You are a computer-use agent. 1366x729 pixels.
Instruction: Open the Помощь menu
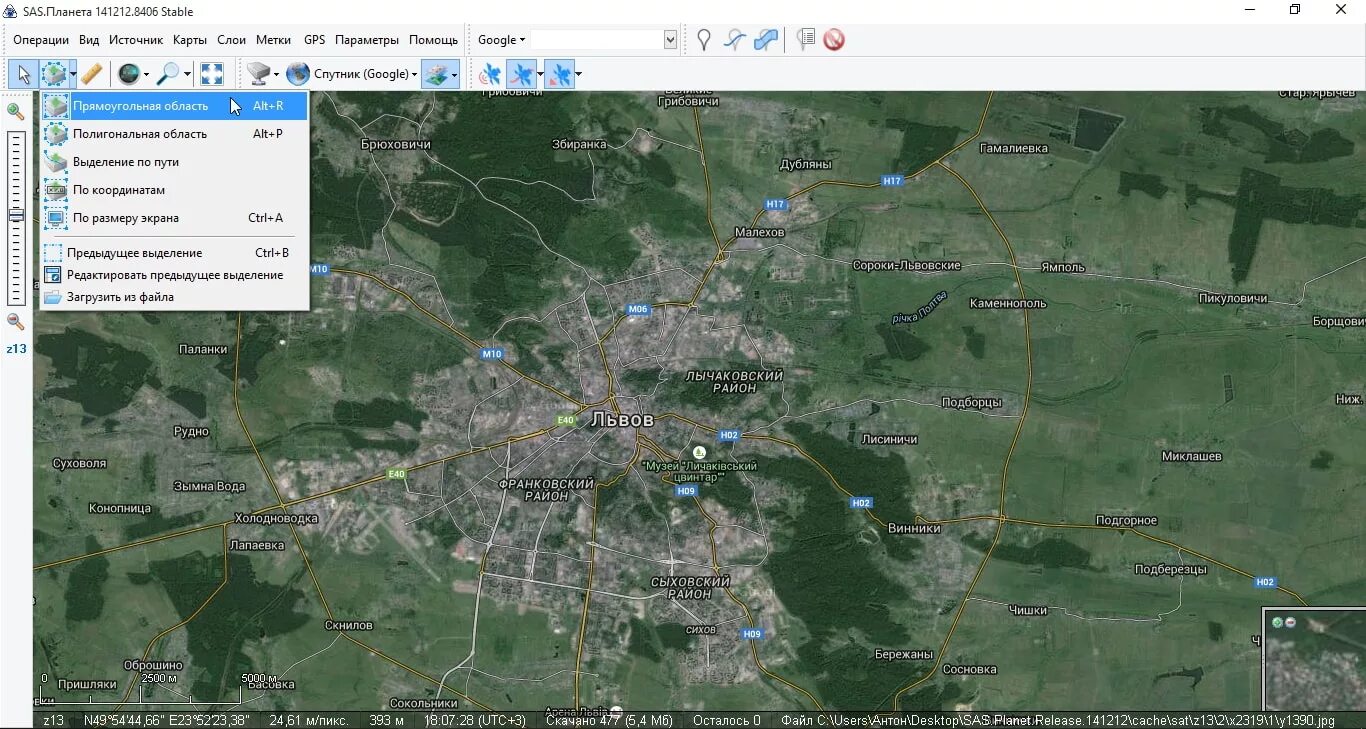coord(433,40)
